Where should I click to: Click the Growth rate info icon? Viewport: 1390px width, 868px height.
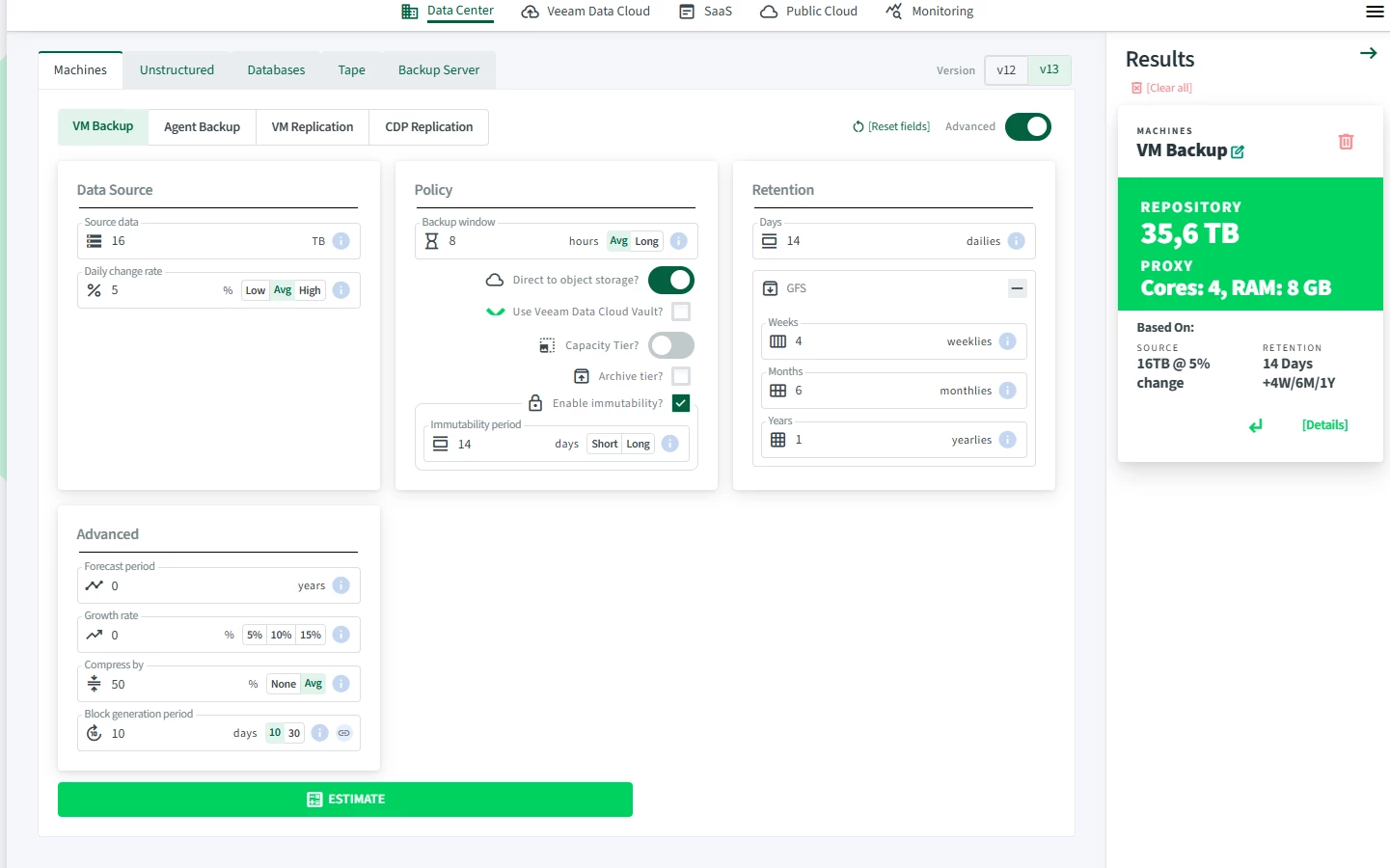pyautogui.click(x=341, y=635)
